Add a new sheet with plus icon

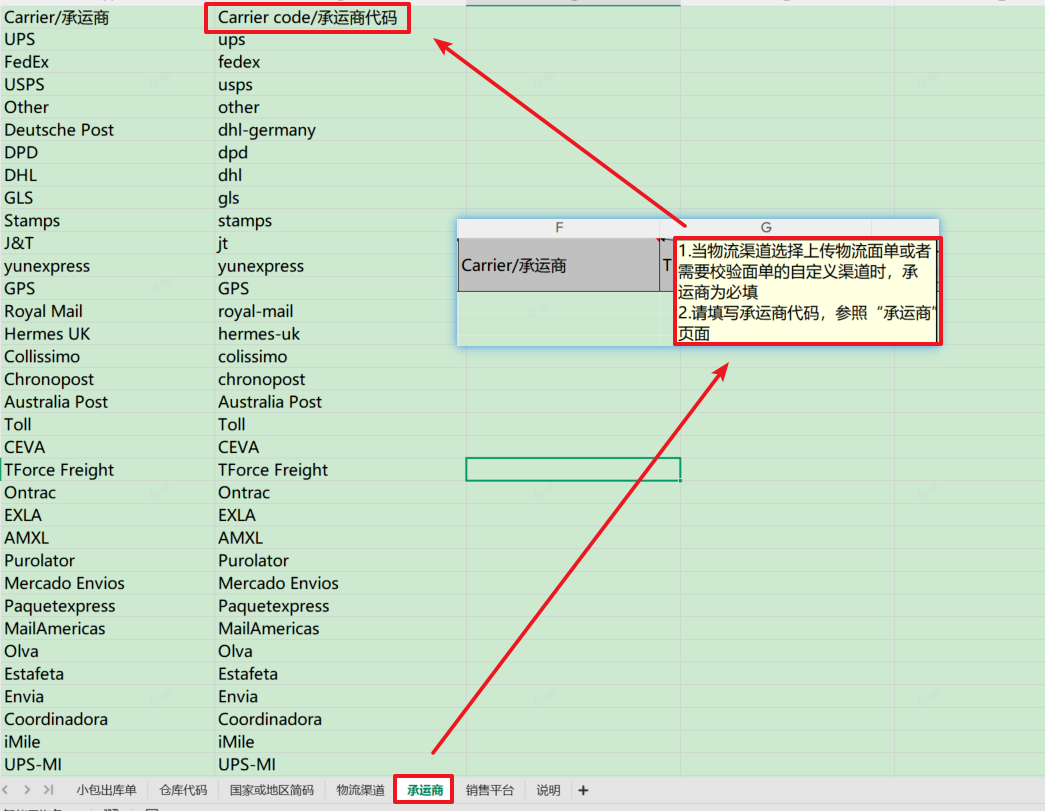[x=583, y=790]
